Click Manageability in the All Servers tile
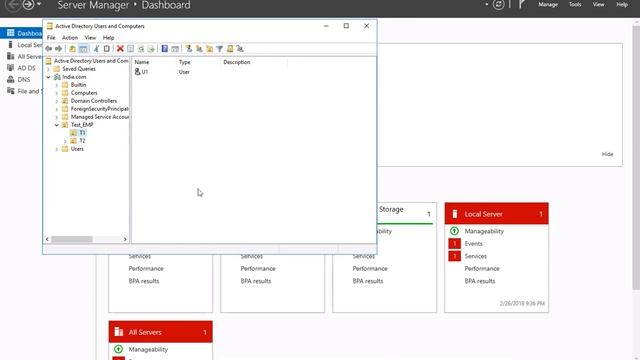The image size is (640, 360). [x=148, y=349]
